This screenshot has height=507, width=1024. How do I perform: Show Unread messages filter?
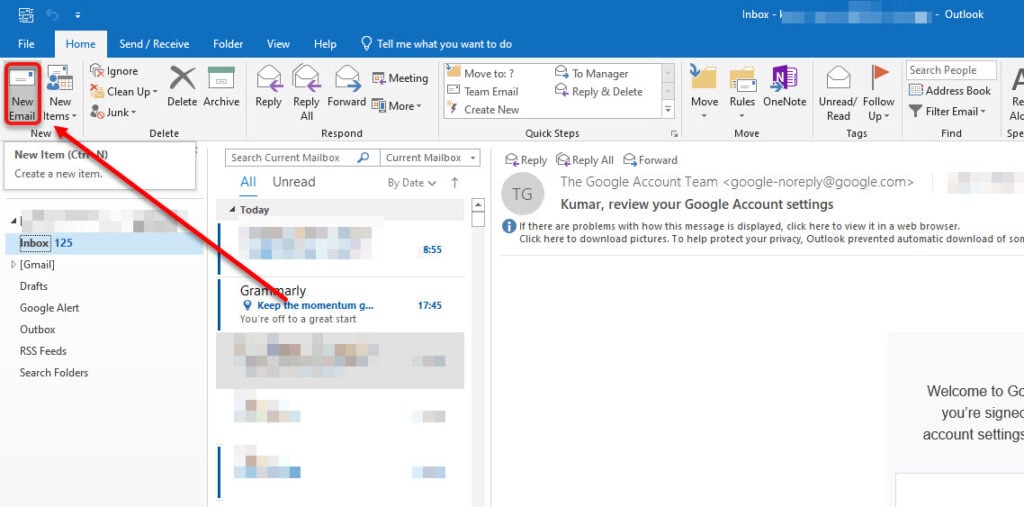[x=294, y=182]
